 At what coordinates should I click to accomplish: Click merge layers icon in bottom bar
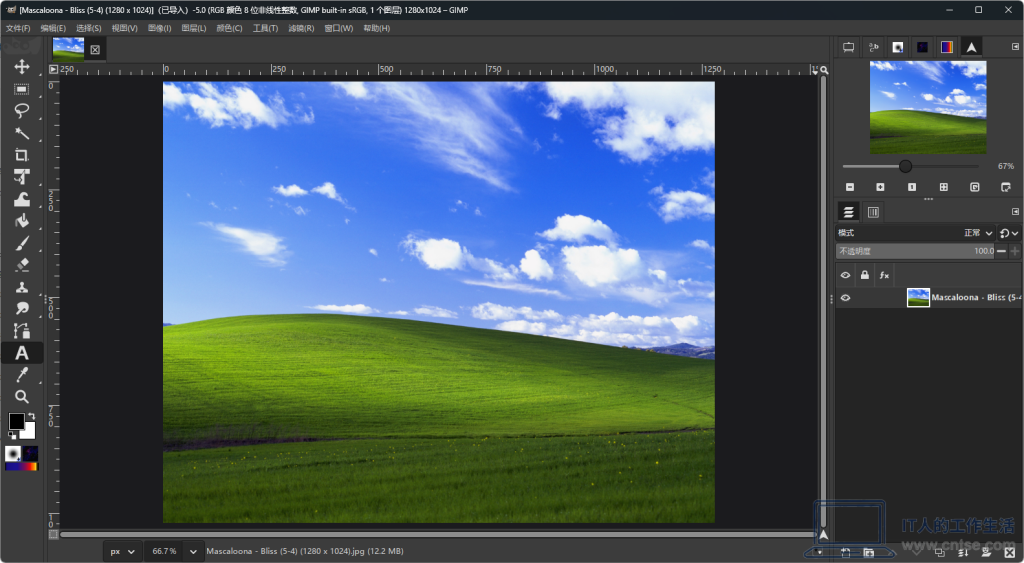963,553
